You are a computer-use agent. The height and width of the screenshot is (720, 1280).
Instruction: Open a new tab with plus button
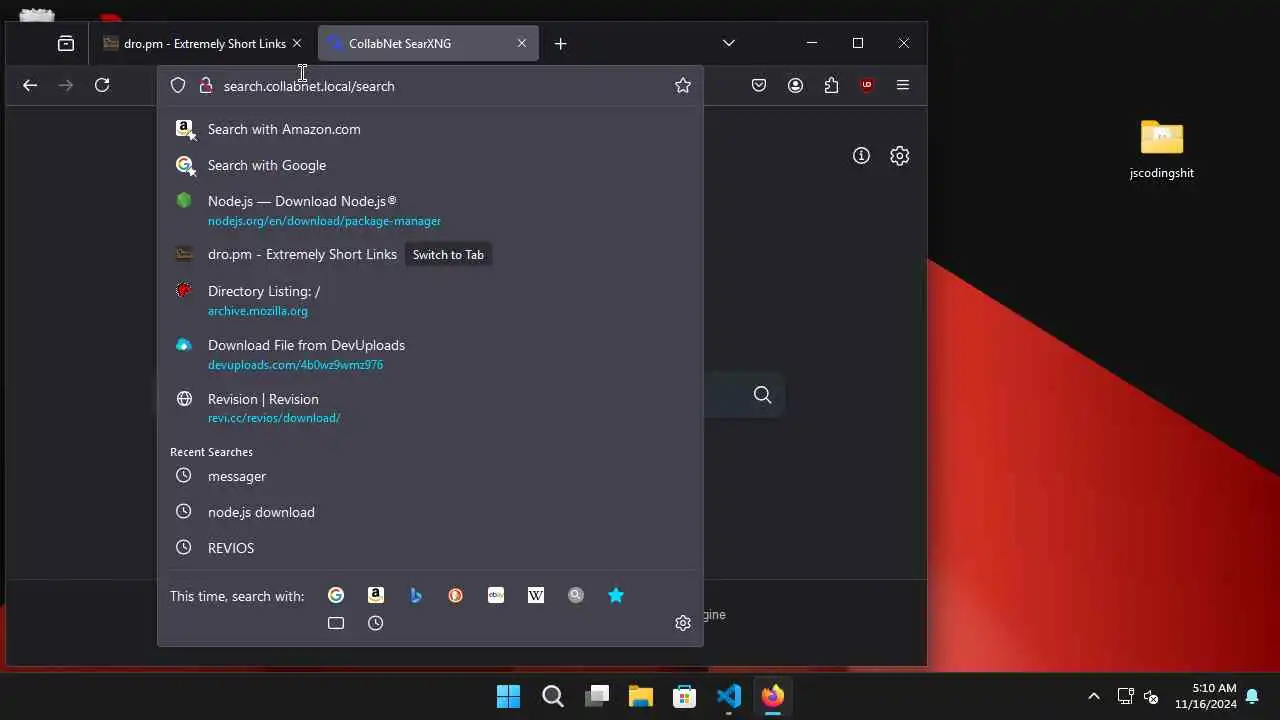point(561,43)
